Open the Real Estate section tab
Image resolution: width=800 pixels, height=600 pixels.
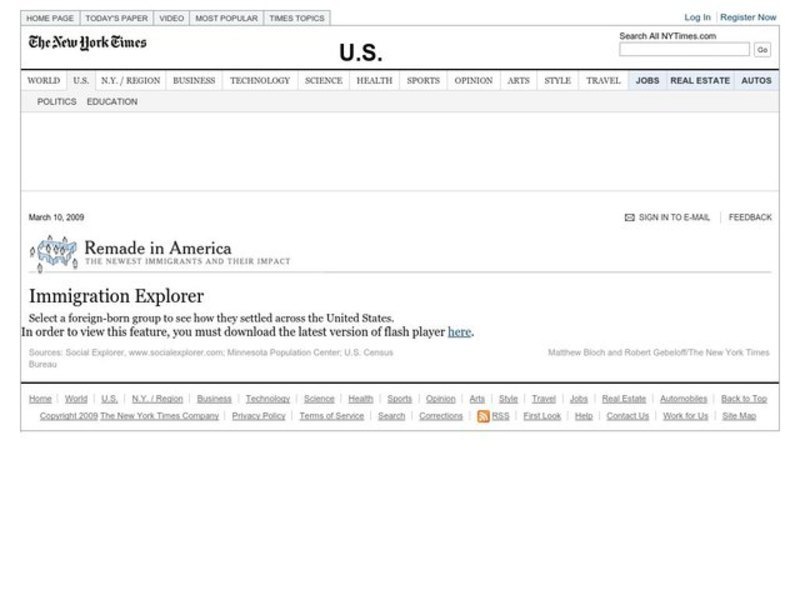pos(700,81)
